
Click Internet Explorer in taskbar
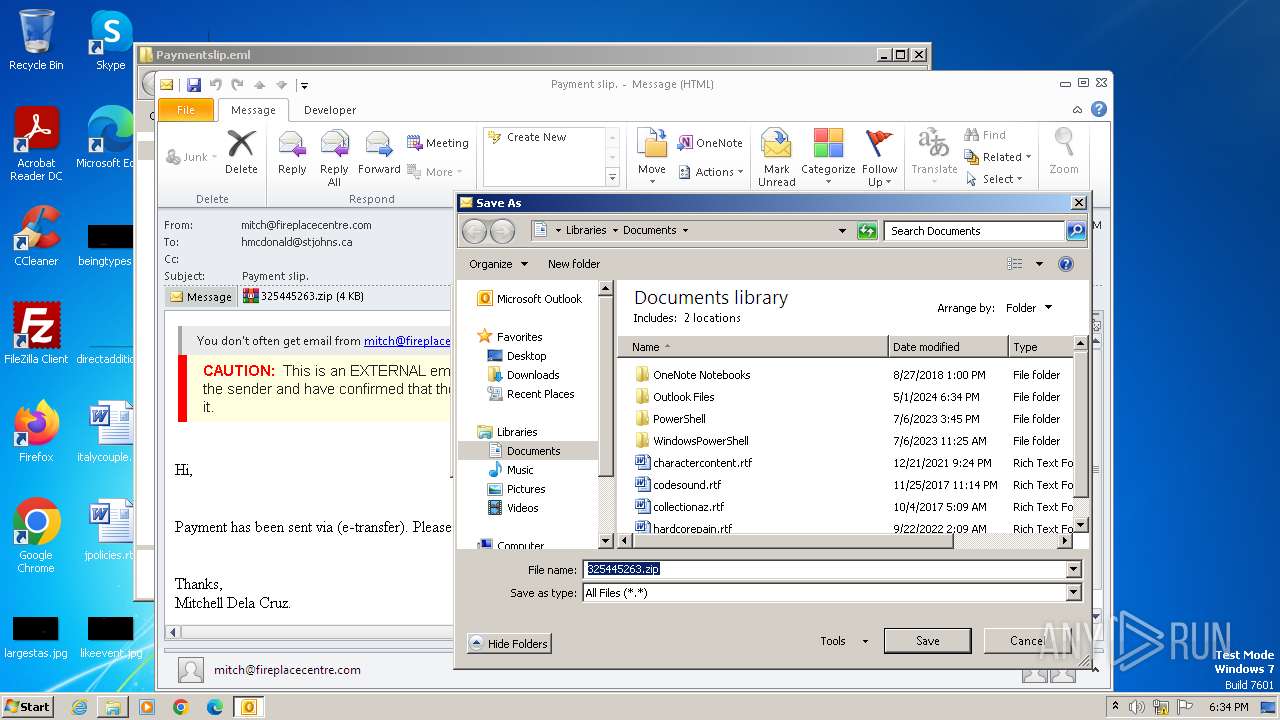pos(80,707)
